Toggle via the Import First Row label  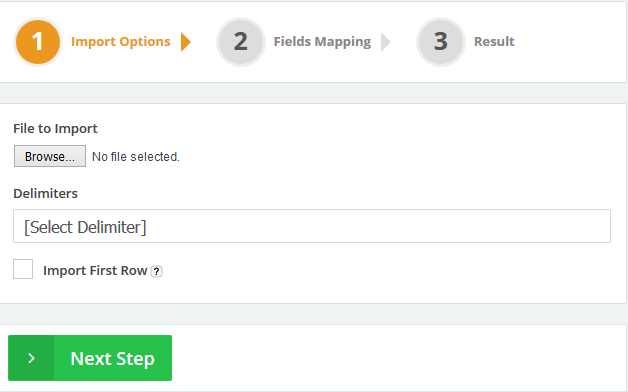click(x=95, y=271)
